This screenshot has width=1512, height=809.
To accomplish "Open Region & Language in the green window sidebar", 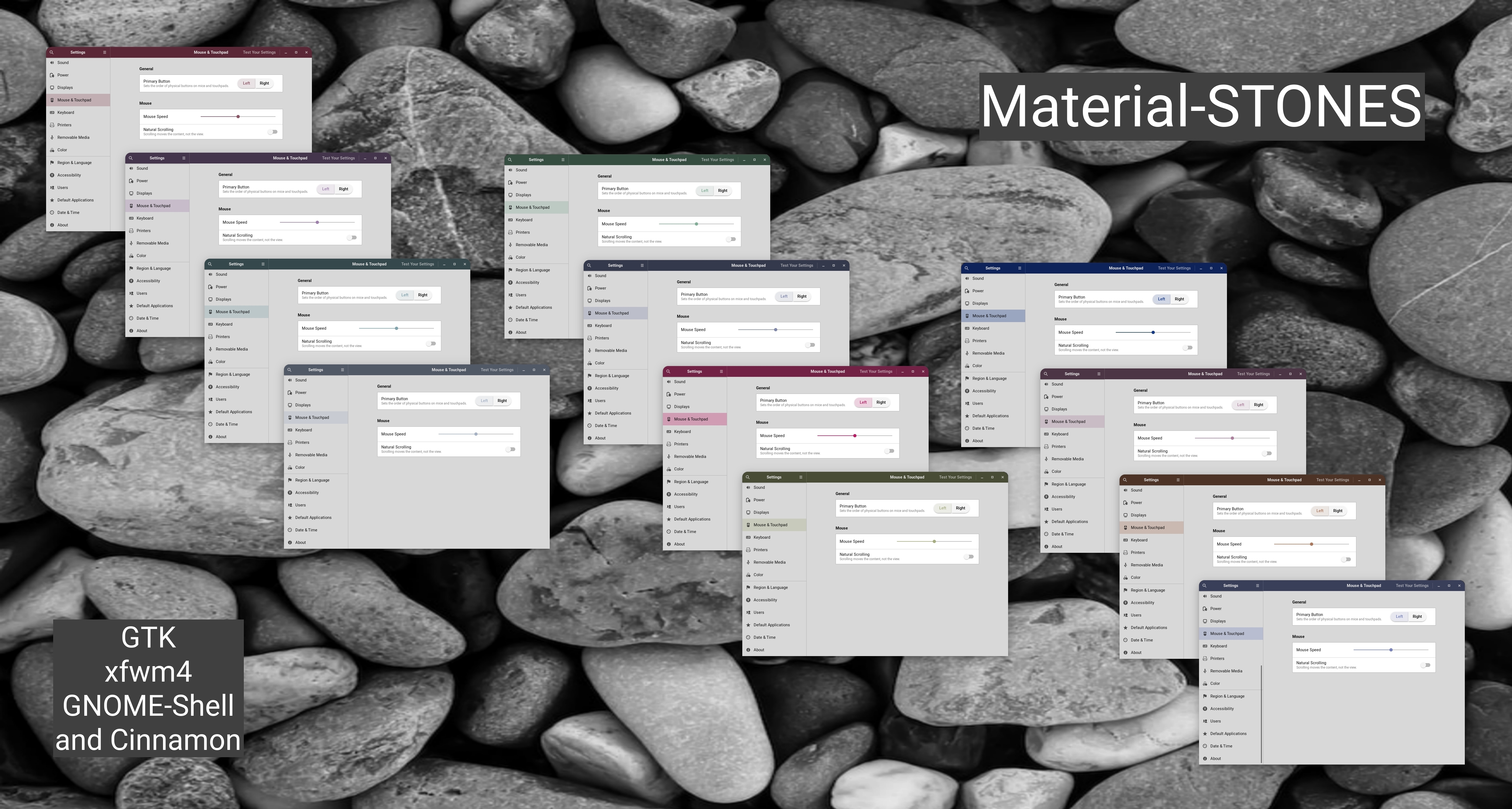I will pyautogui.click(x=536, y=270).
